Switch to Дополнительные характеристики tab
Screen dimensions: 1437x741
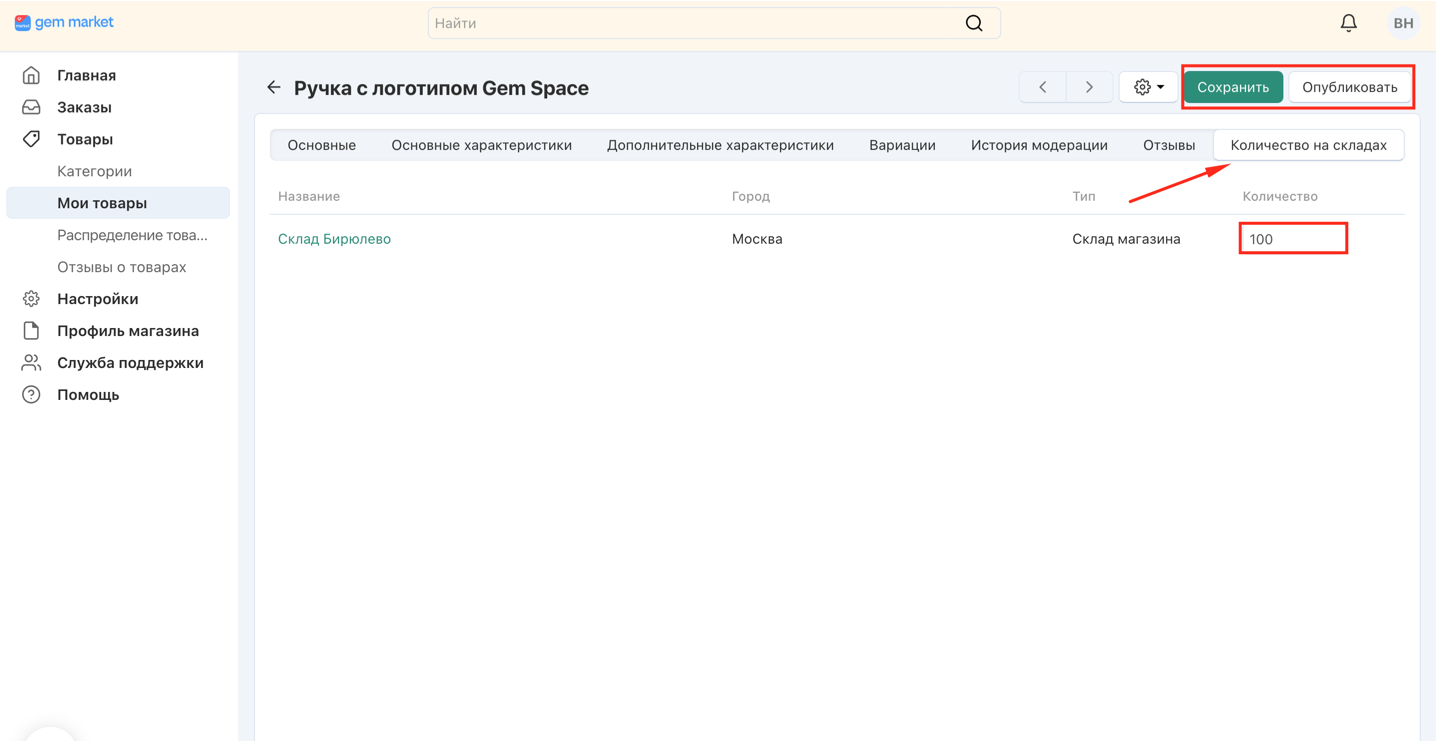720,145
